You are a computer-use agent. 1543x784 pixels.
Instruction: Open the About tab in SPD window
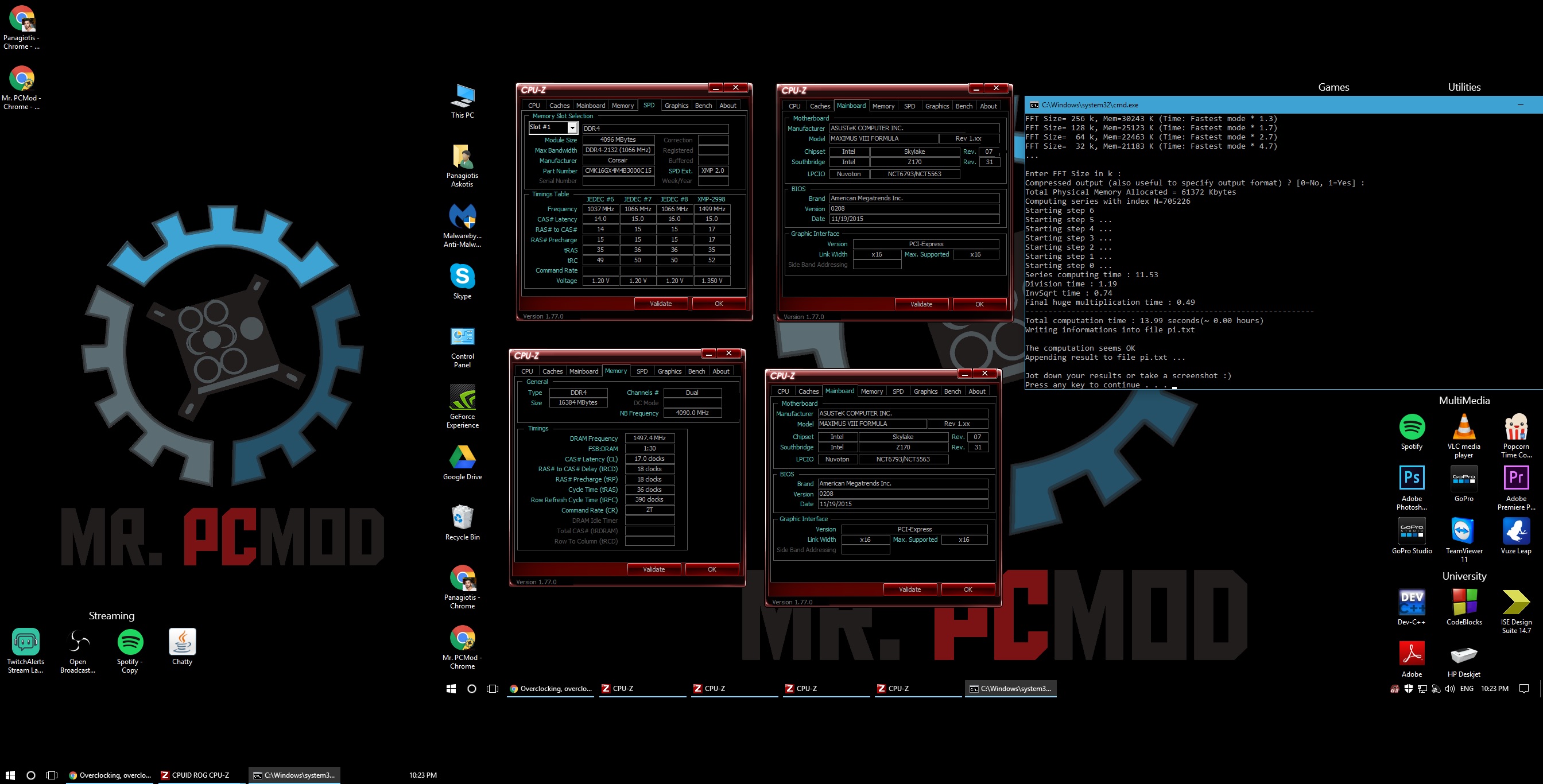pyautogui.click(x=728, y=106)
